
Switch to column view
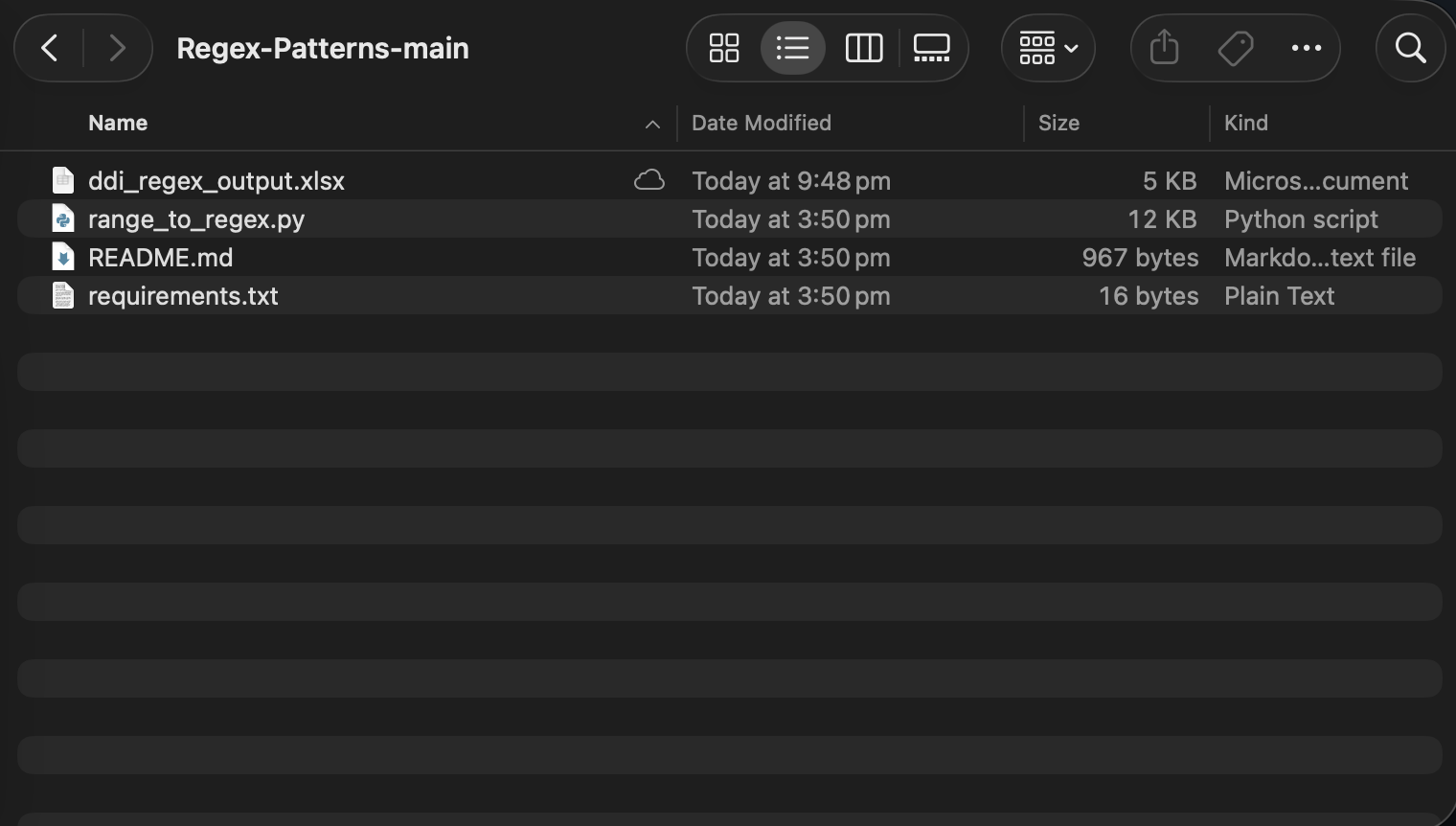click(864, 48)
